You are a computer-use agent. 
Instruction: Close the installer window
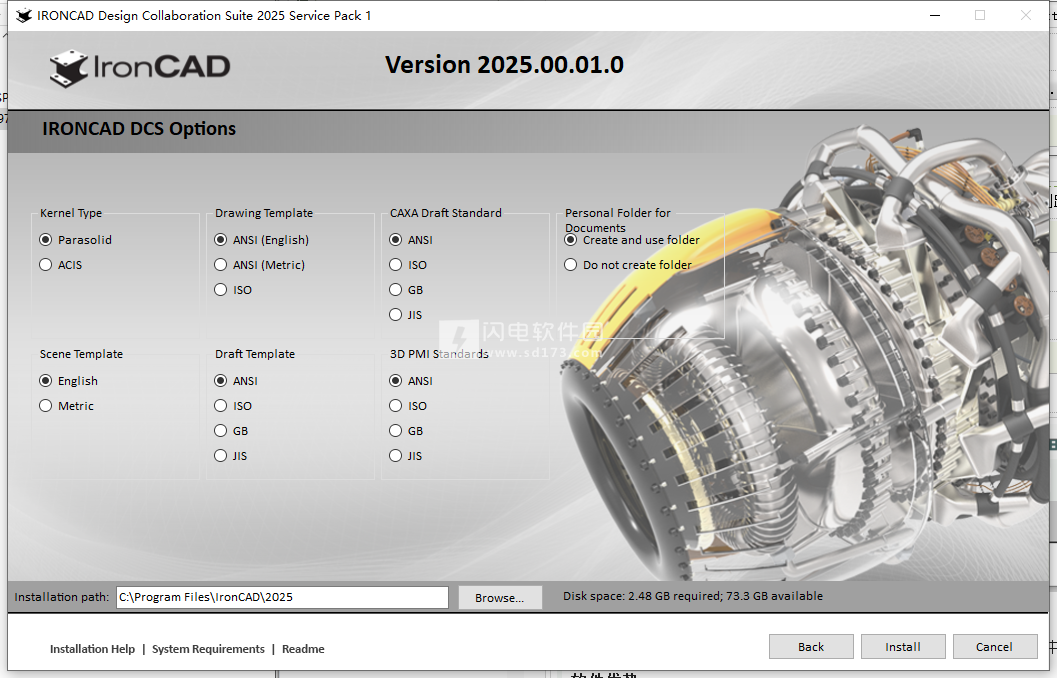pos(1026,16)
